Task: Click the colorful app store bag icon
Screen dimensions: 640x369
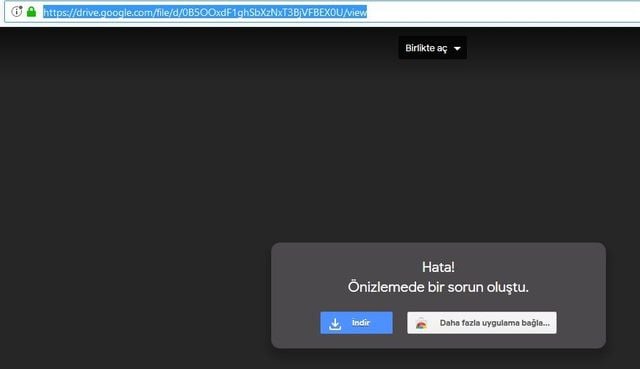Action: [x=421, y=323]
